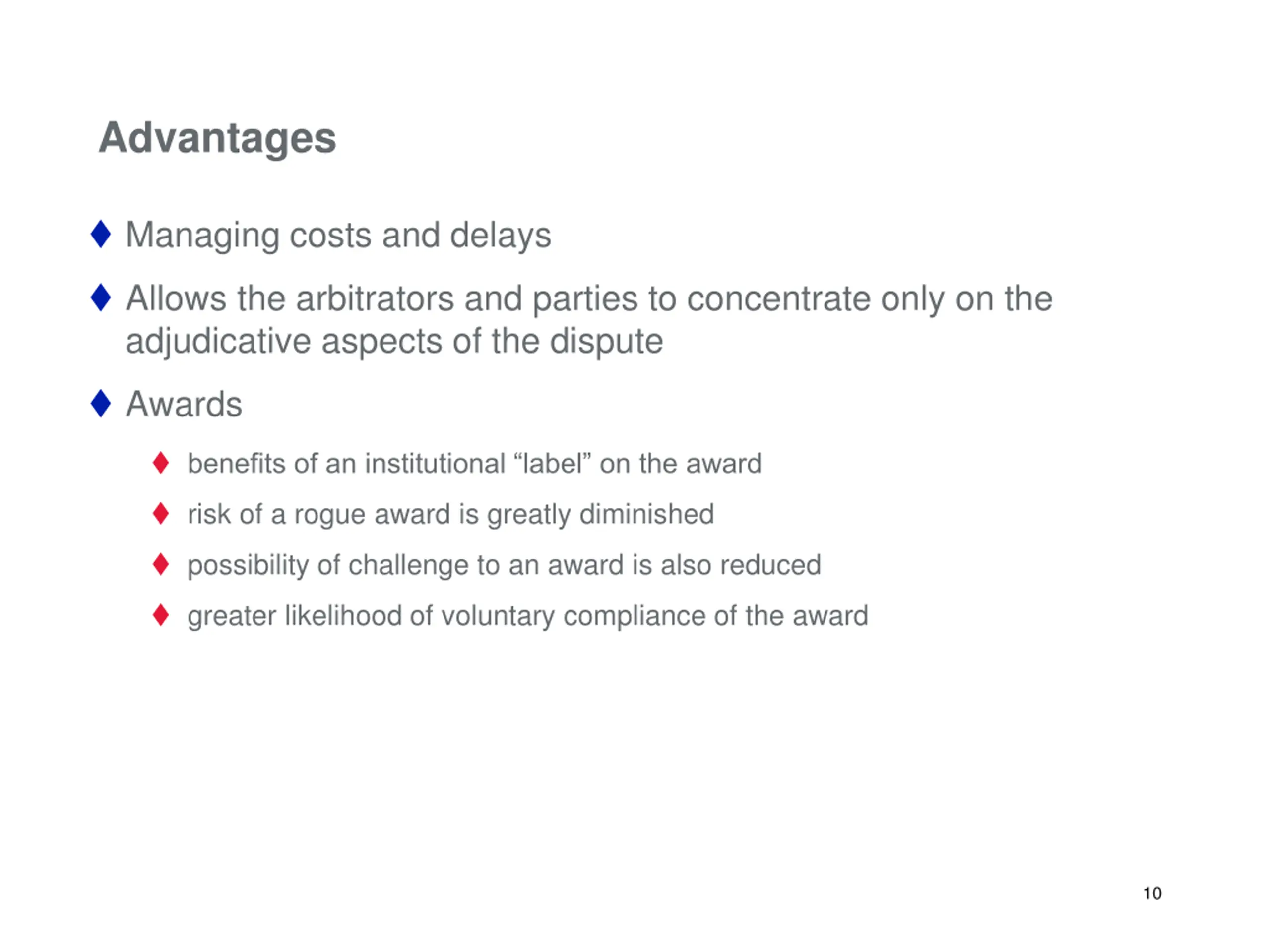Click the 'Advantages' slide title
1270x952 pixels.
pyautogui.click(x=217, y=138)
